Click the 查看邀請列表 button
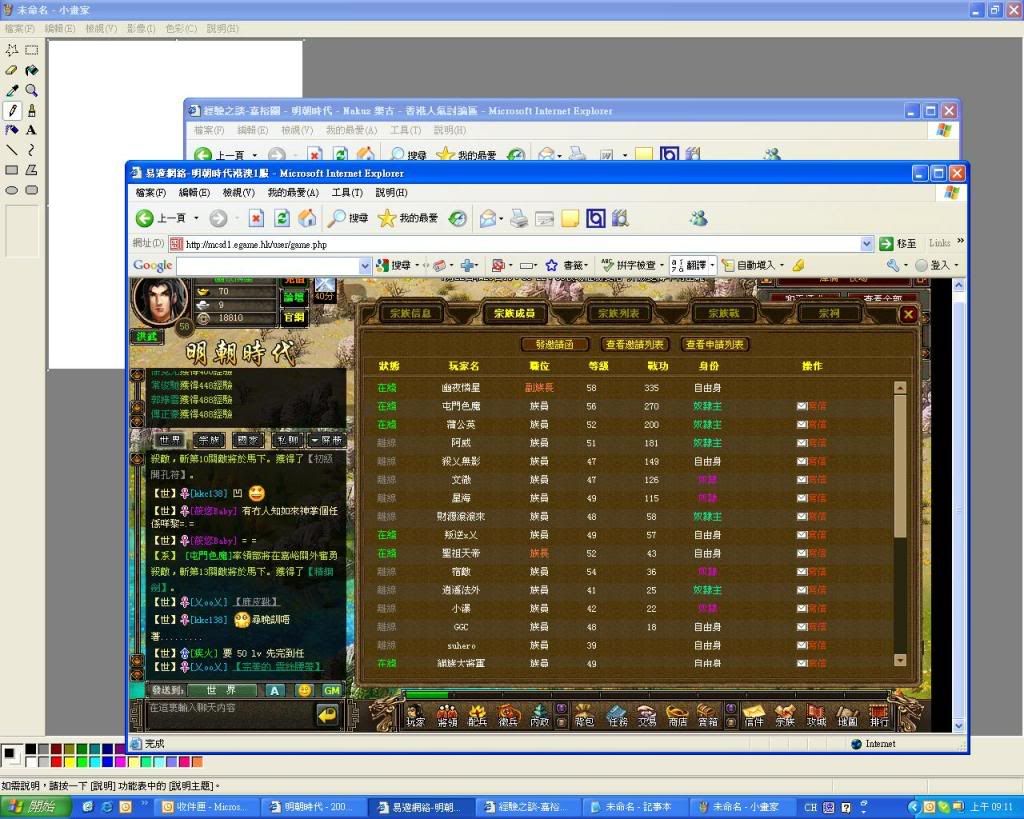This screenshot has width=1024, height=819. pos(634,344)
